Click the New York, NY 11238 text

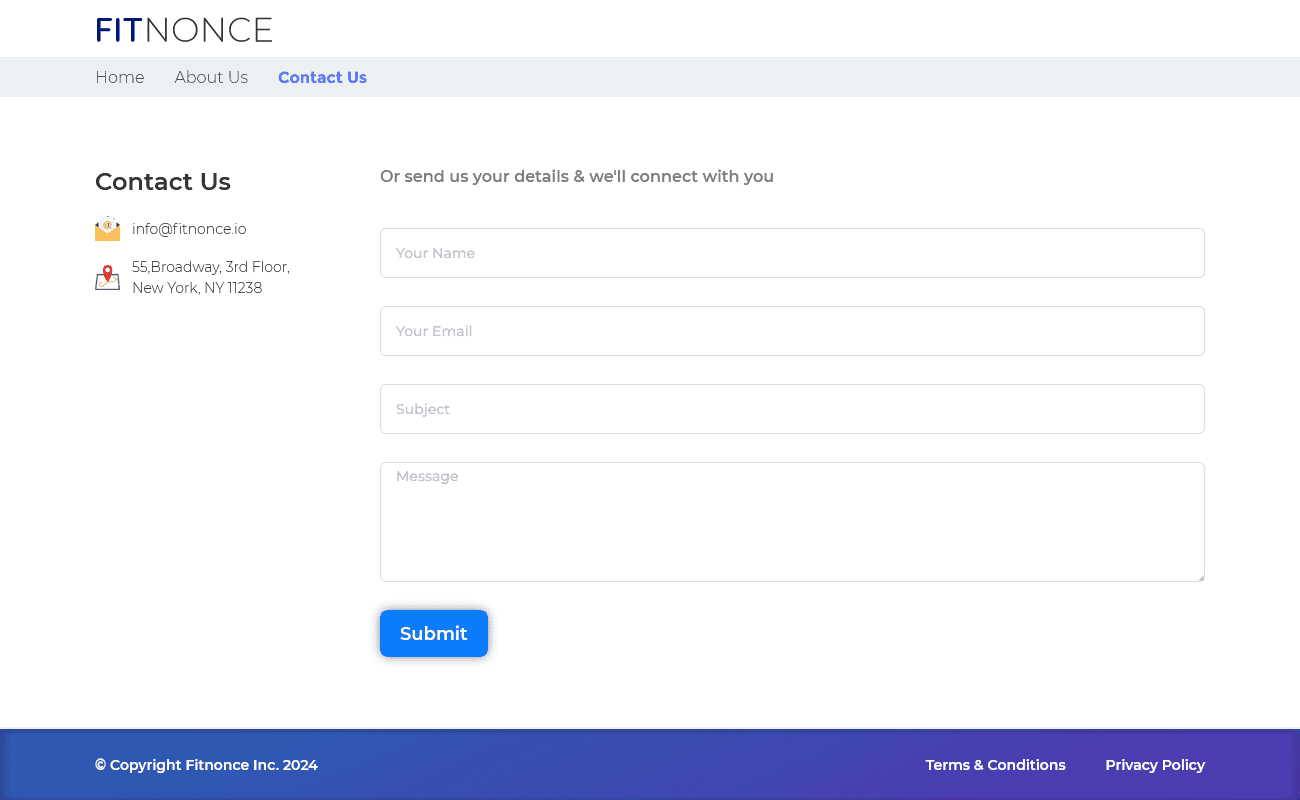coord(197,288)
